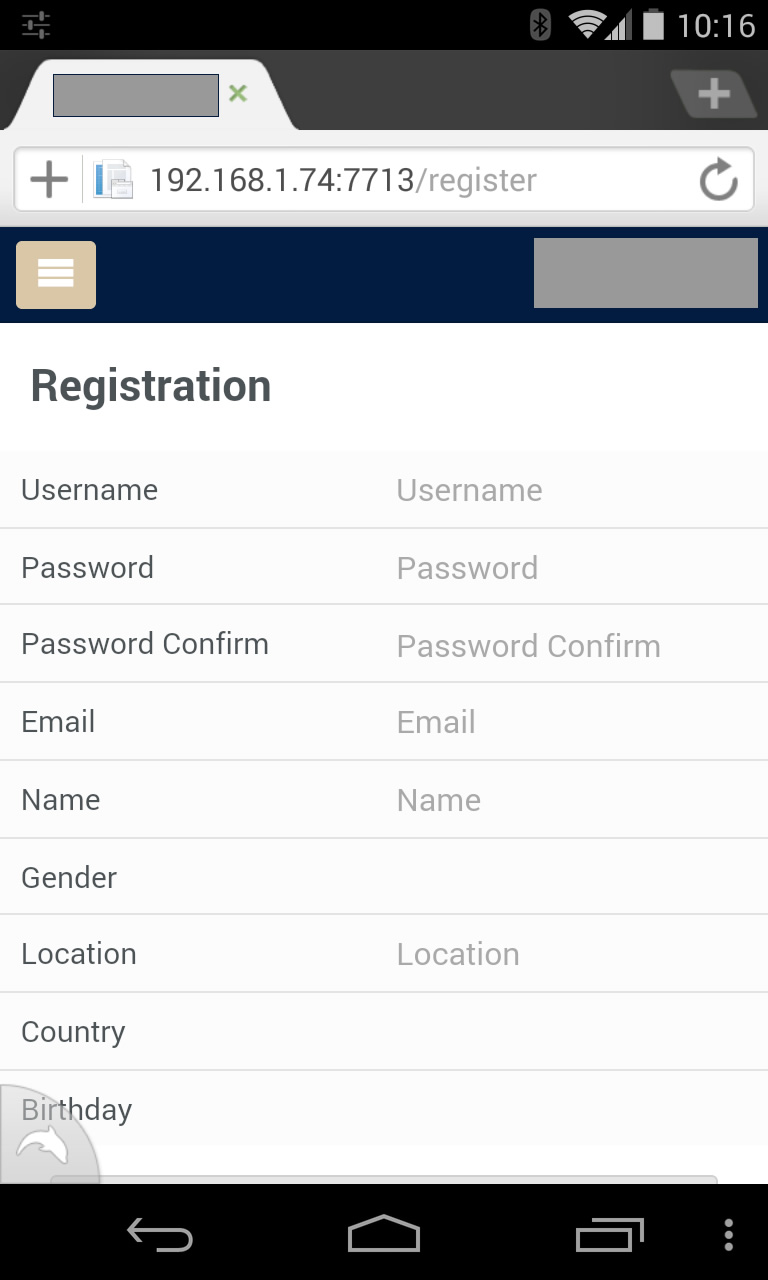768x1280 pixels.
Task: Click the Password Confirm field
Action: pyautogui.click(x=570, y=646)
